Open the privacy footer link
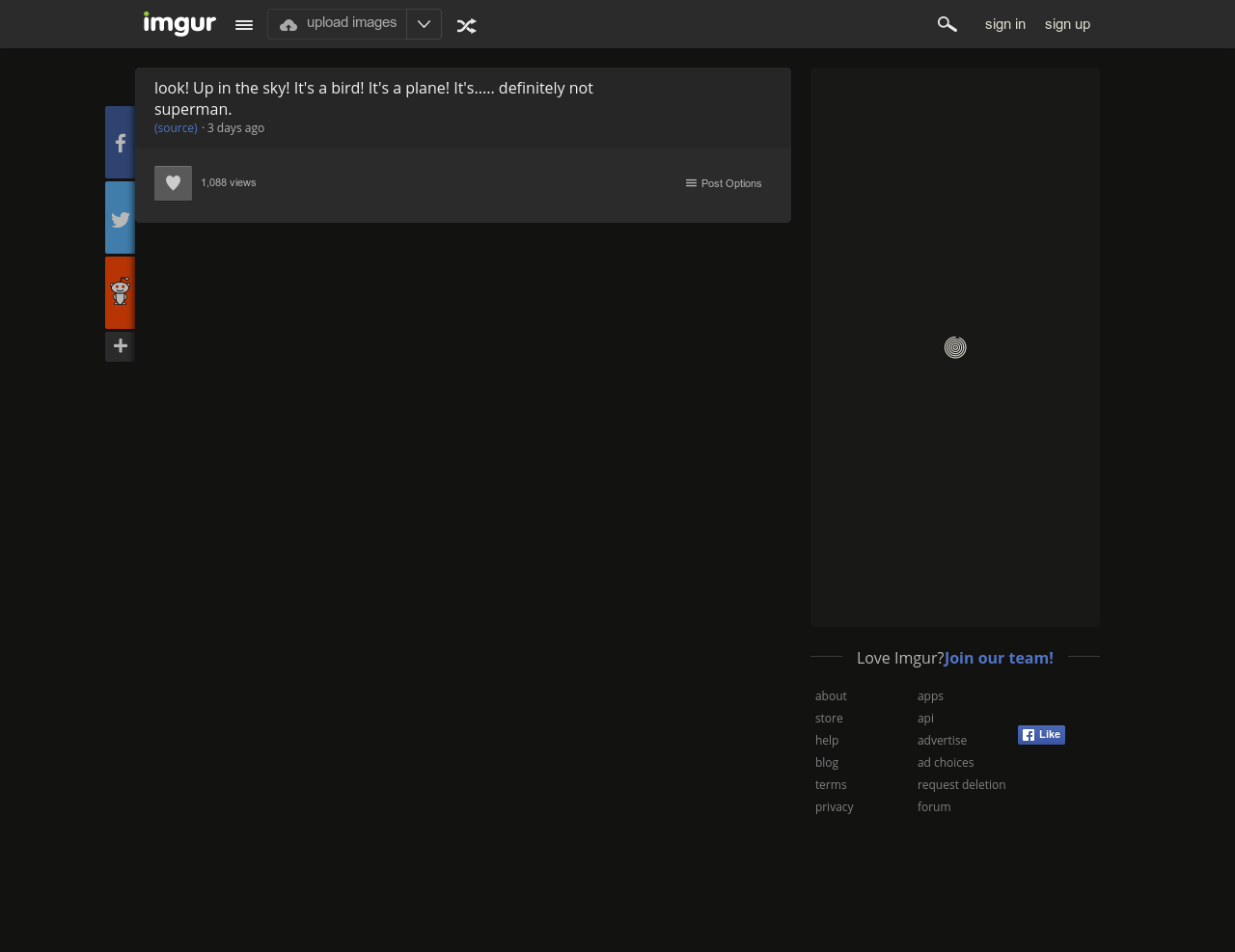Image resolution: width=1235 pixels, height=952 pixels. pyautogui.click(x=835, y=806)
